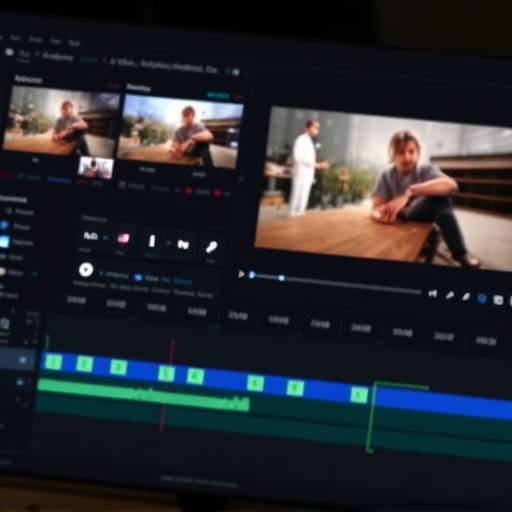Open the fourth menu in the top menu bar
512x512 pixels.
coord(74,43)
